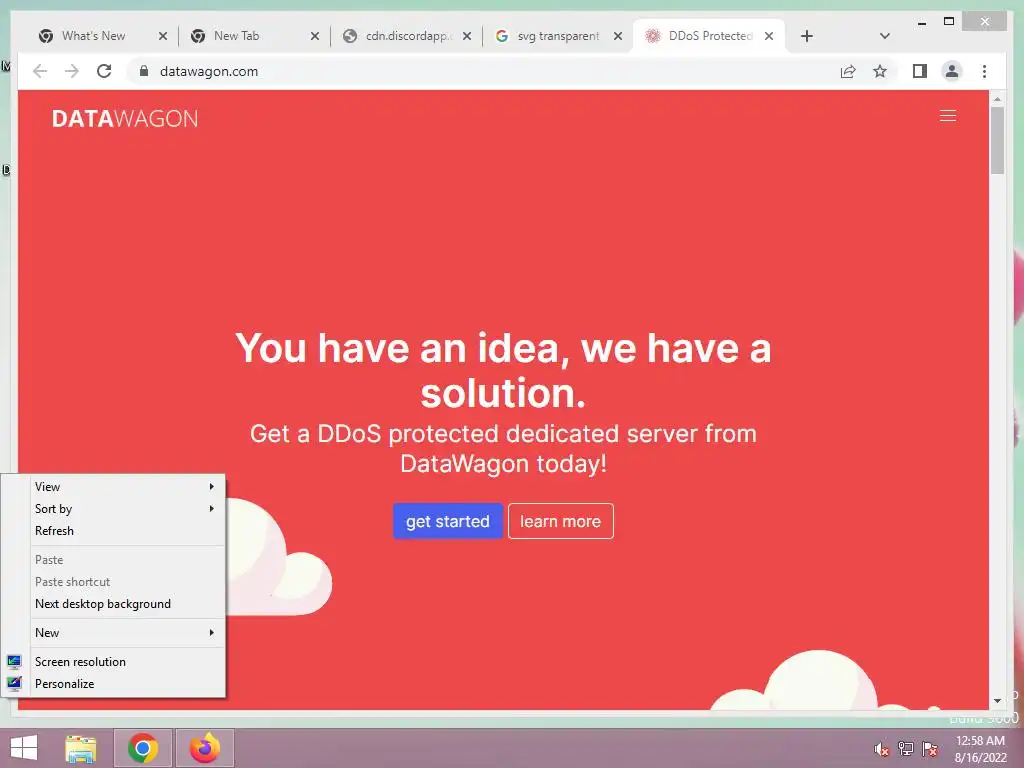Click the Chrome taskbar icon
Image resolution: width=1024 pixels, height=768 pixels.
click(143, 748)
